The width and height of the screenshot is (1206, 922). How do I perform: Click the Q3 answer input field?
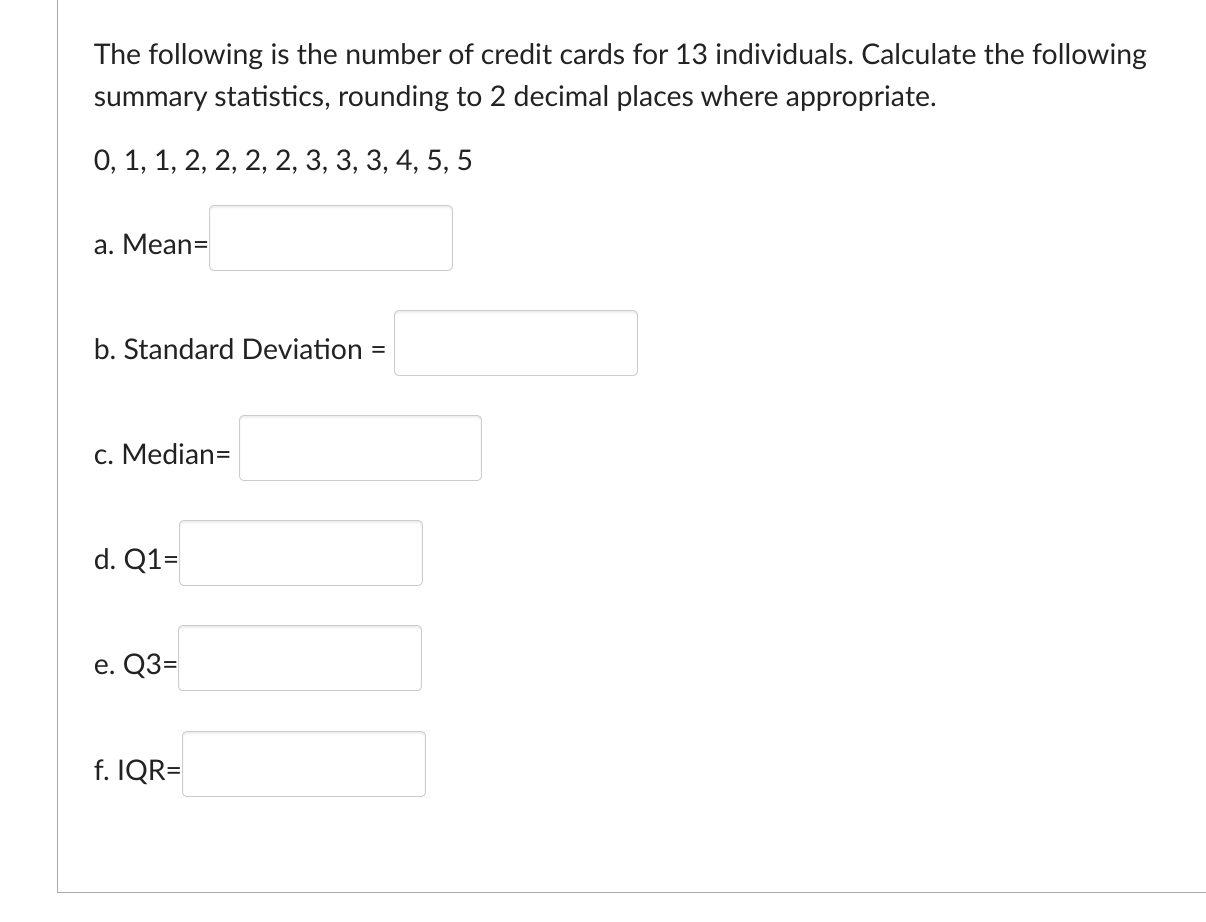pyautogui.click(x=300, y=658)
